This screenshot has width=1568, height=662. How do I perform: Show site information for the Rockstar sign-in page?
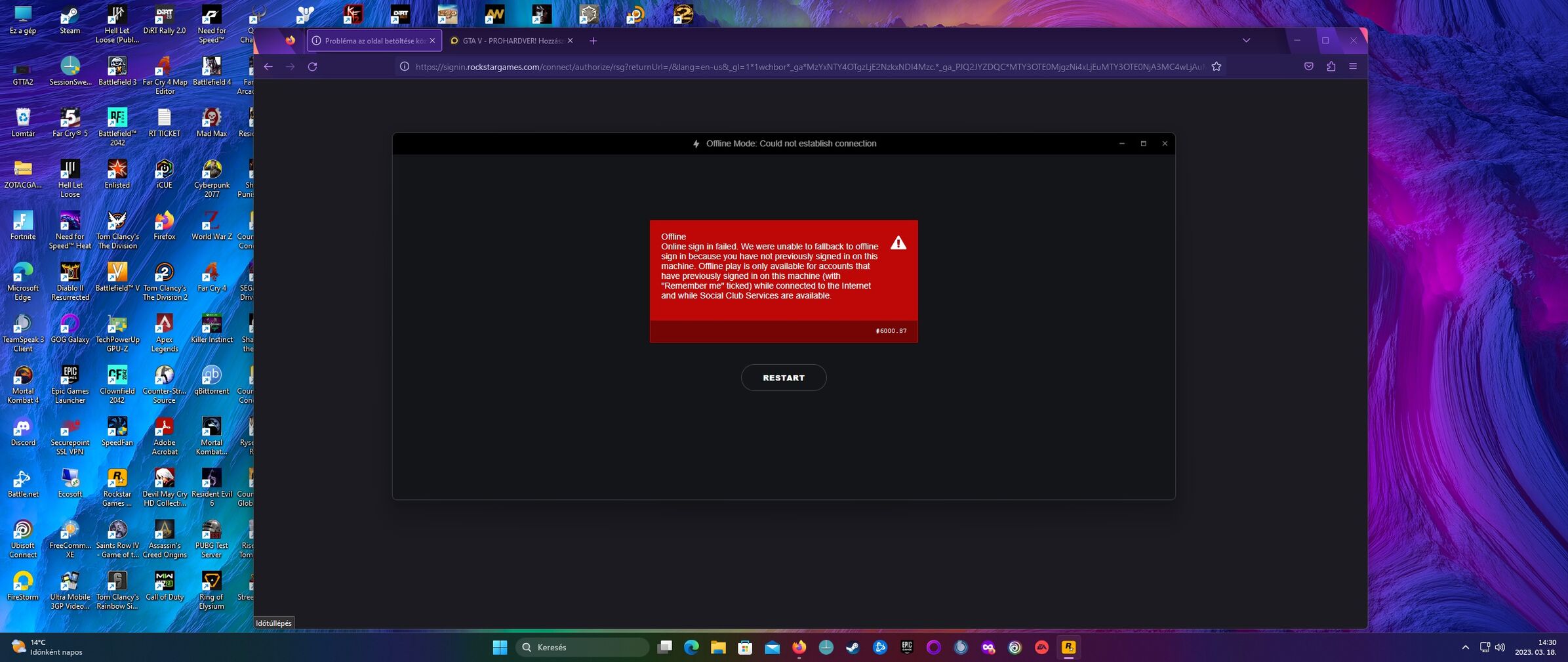point(405,66)
